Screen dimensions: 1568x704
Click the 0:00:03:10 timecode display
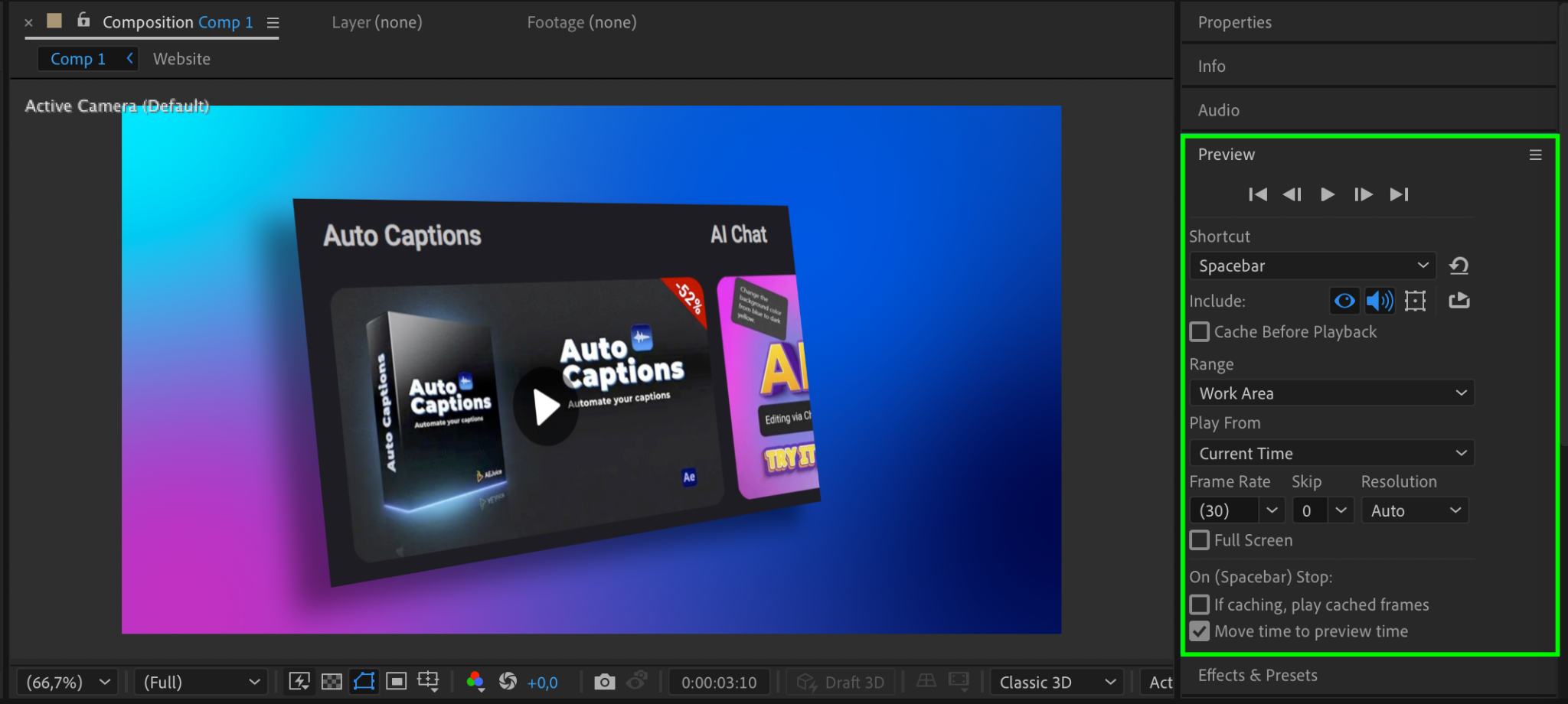pos(719,682)
